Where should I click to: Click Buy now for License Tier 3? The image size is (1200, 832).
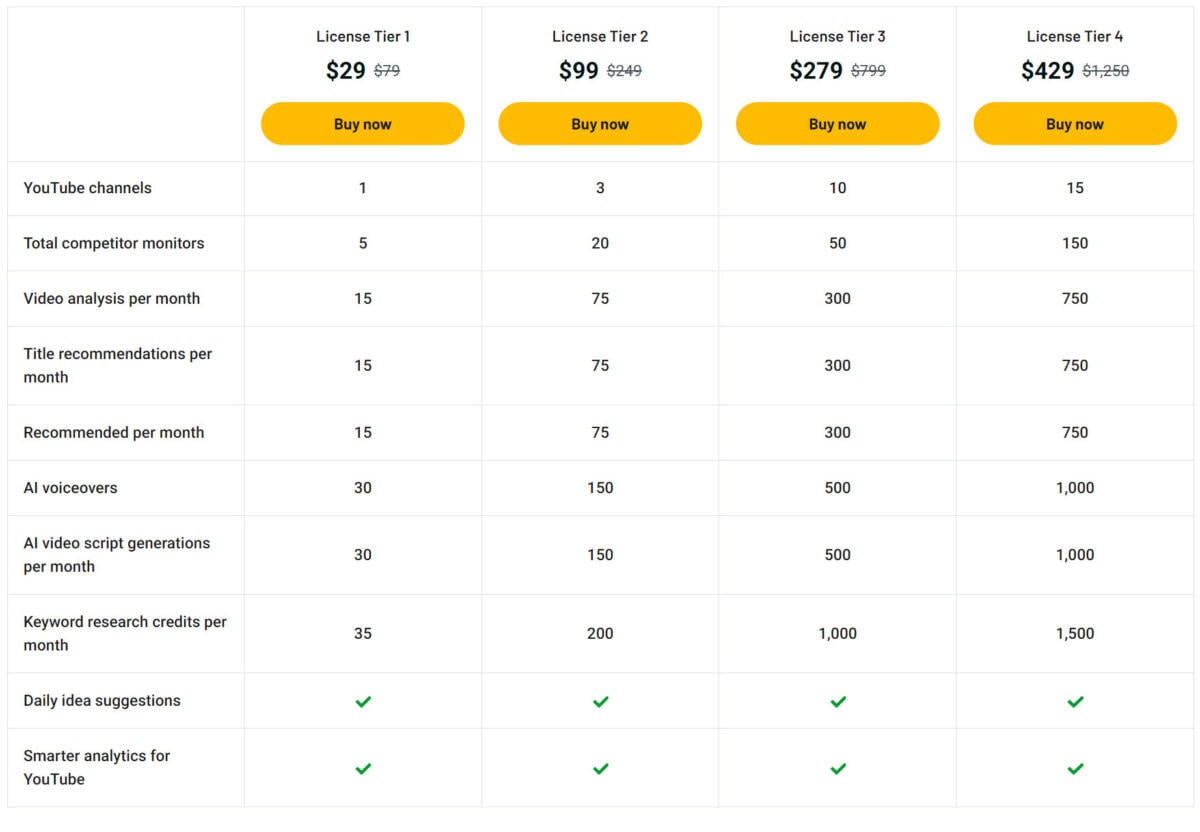pos(837,123)
